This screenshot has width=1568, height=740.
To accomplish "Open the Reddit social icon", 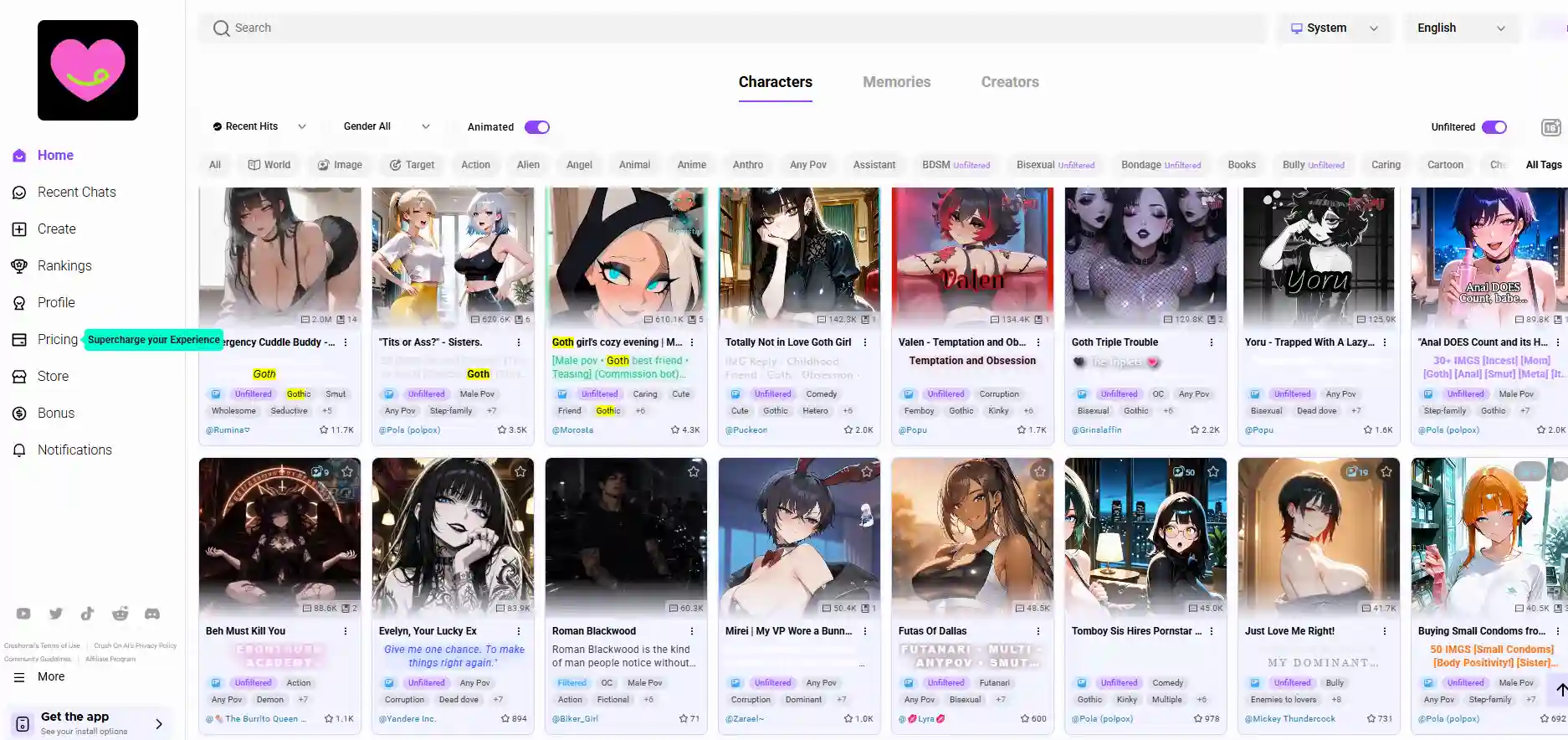I will pyautogui.click(x=120, y=614).
